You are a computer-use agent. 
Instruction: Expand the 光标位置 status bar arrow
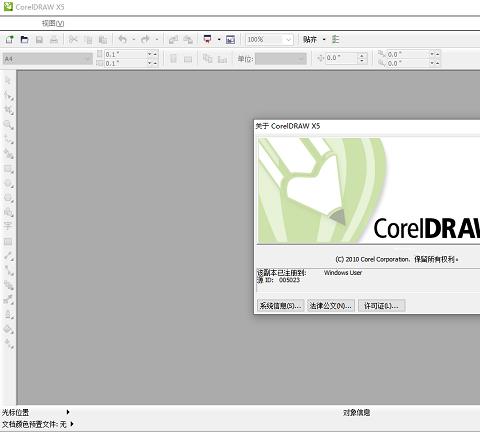pyautogui.click(x=68, y=412)
